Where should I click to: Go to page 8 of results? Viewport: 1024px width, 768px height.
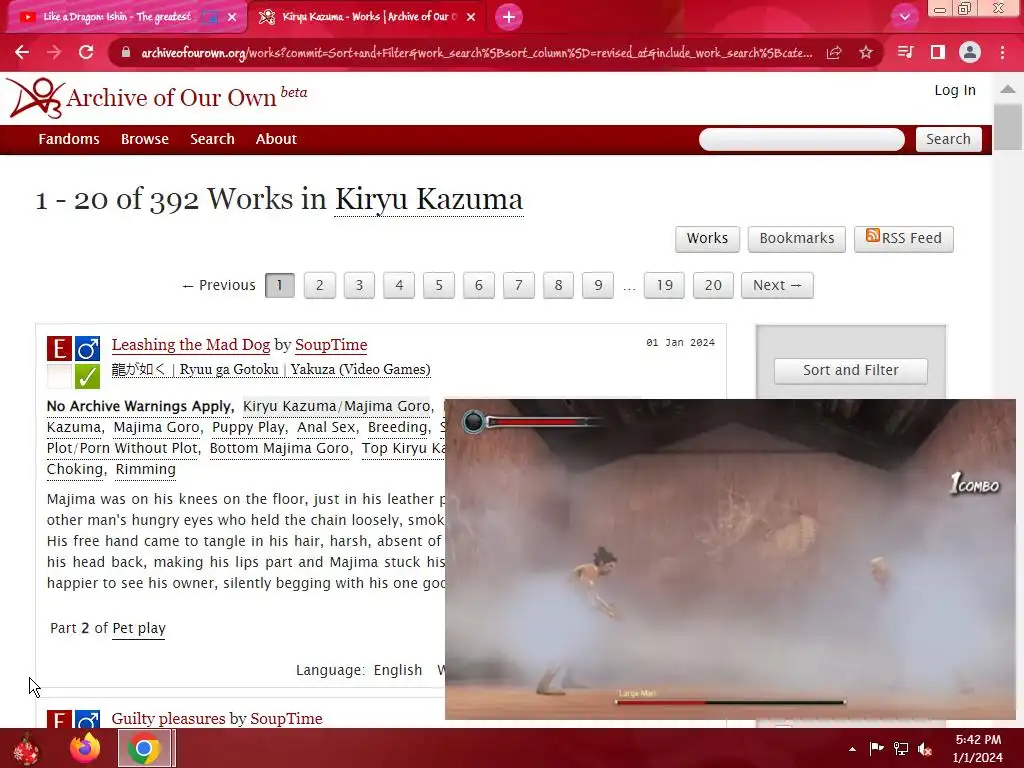[558, 285]
